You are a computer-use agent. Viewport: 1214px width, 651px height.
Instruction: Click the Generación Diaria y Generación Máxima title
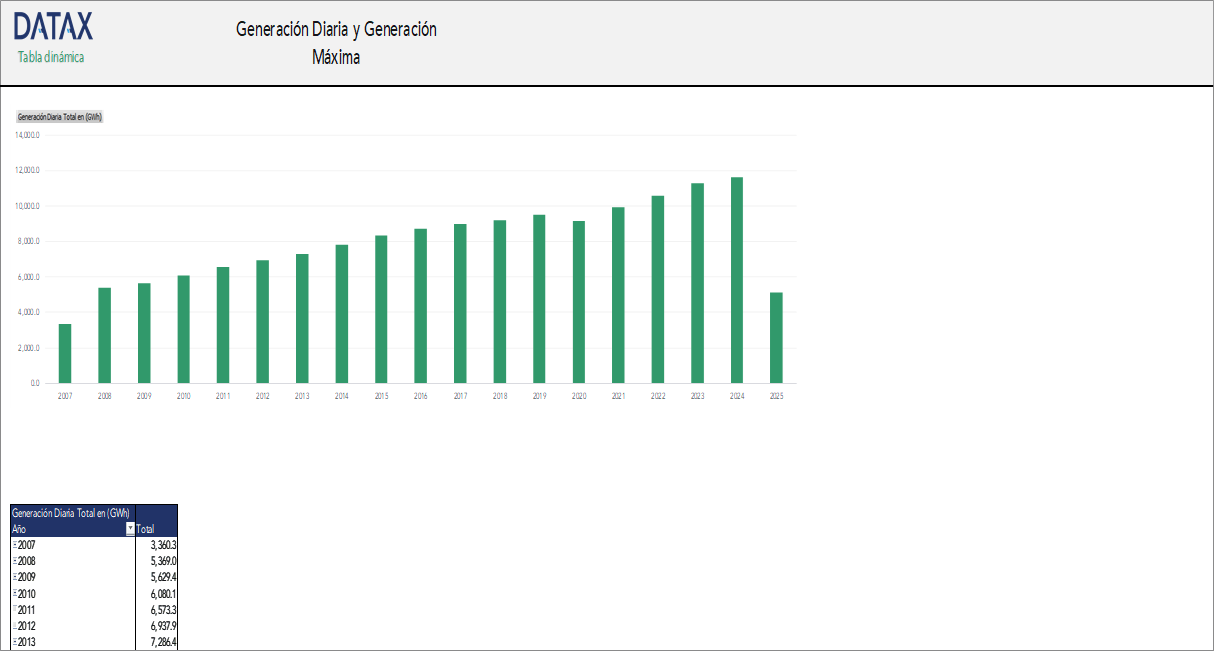[336, 43]
